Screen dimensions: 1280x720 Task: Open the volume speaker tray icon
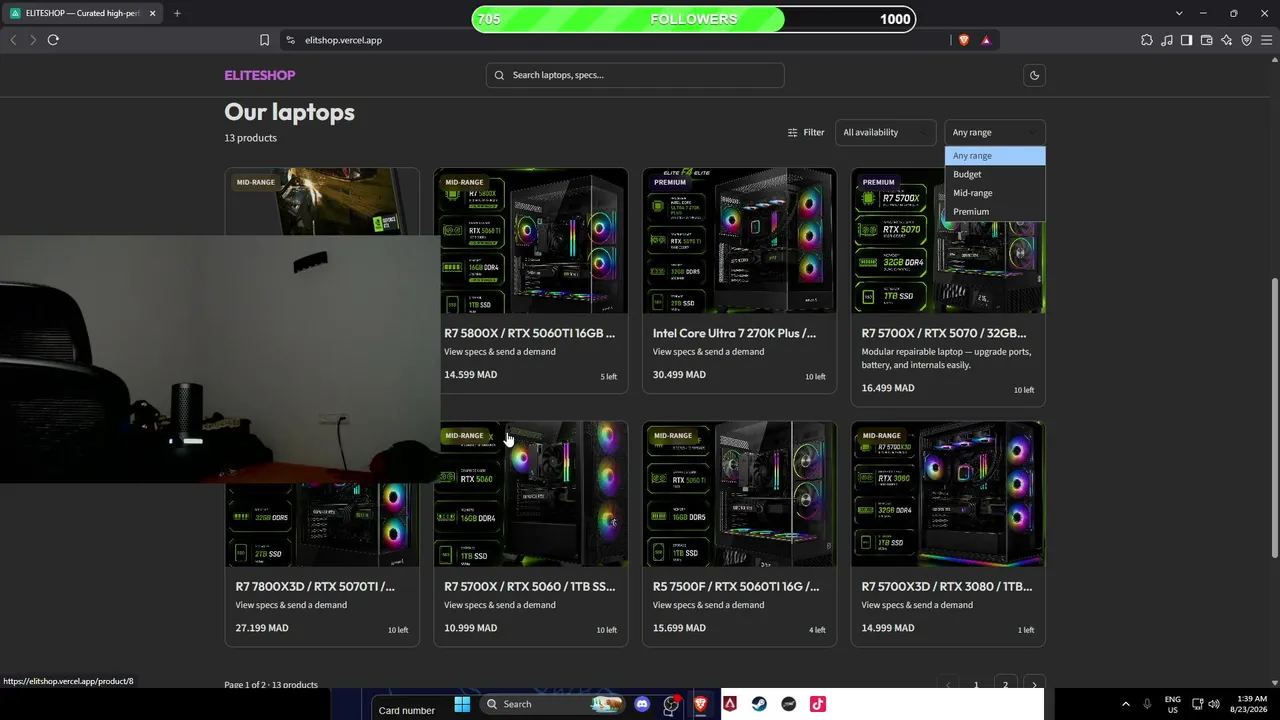(1214, 704)
